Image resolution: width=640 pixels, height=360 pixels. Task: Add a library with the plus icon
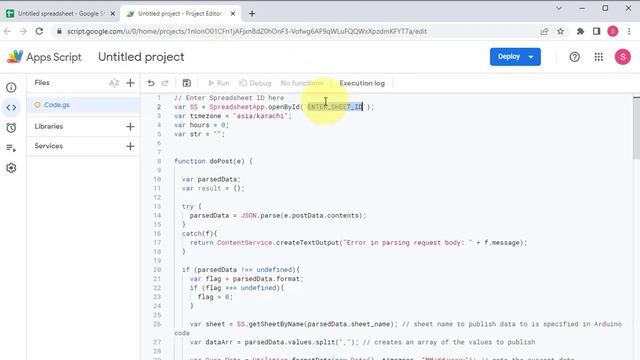tap(130, 127)
